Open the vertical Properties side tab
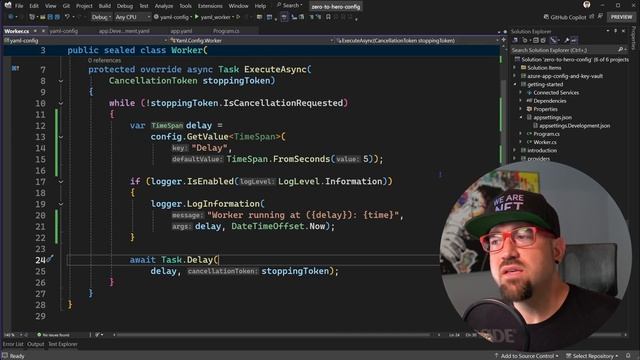Image resolution: width=640 pixels, height=360 pixels. click(x=633, y=38)
